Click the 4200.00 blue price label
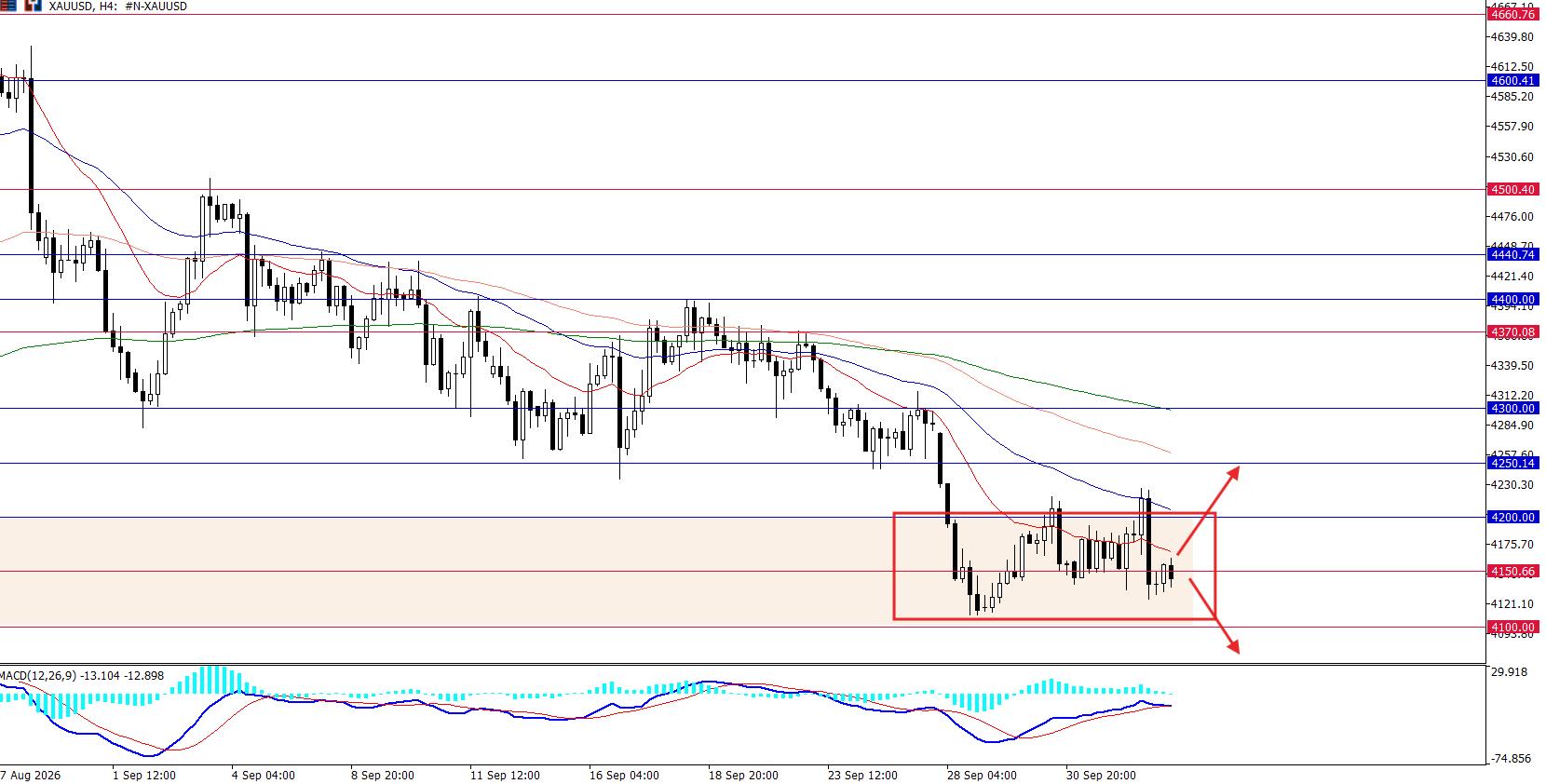 (1512, 518)
